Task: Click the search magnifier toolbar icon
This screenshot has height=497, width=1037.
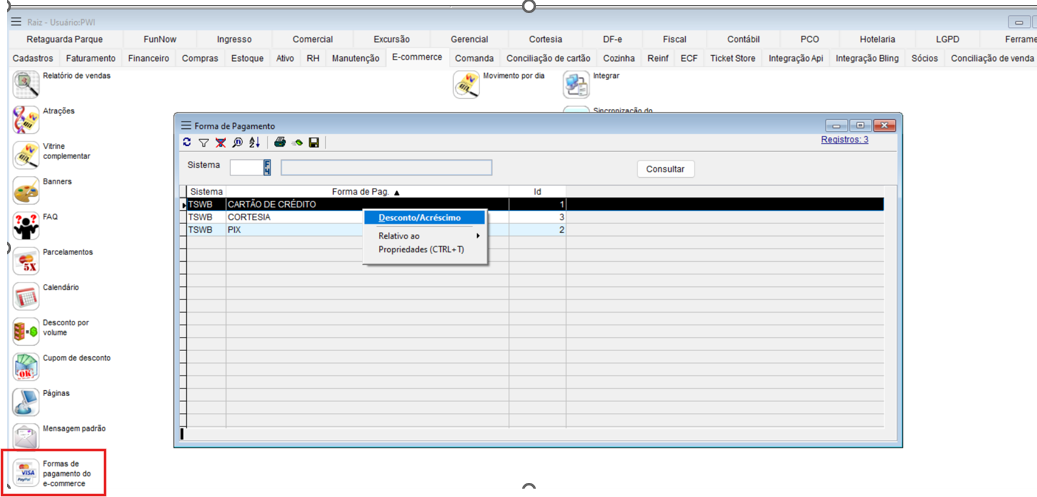Action: pos(237,143)
